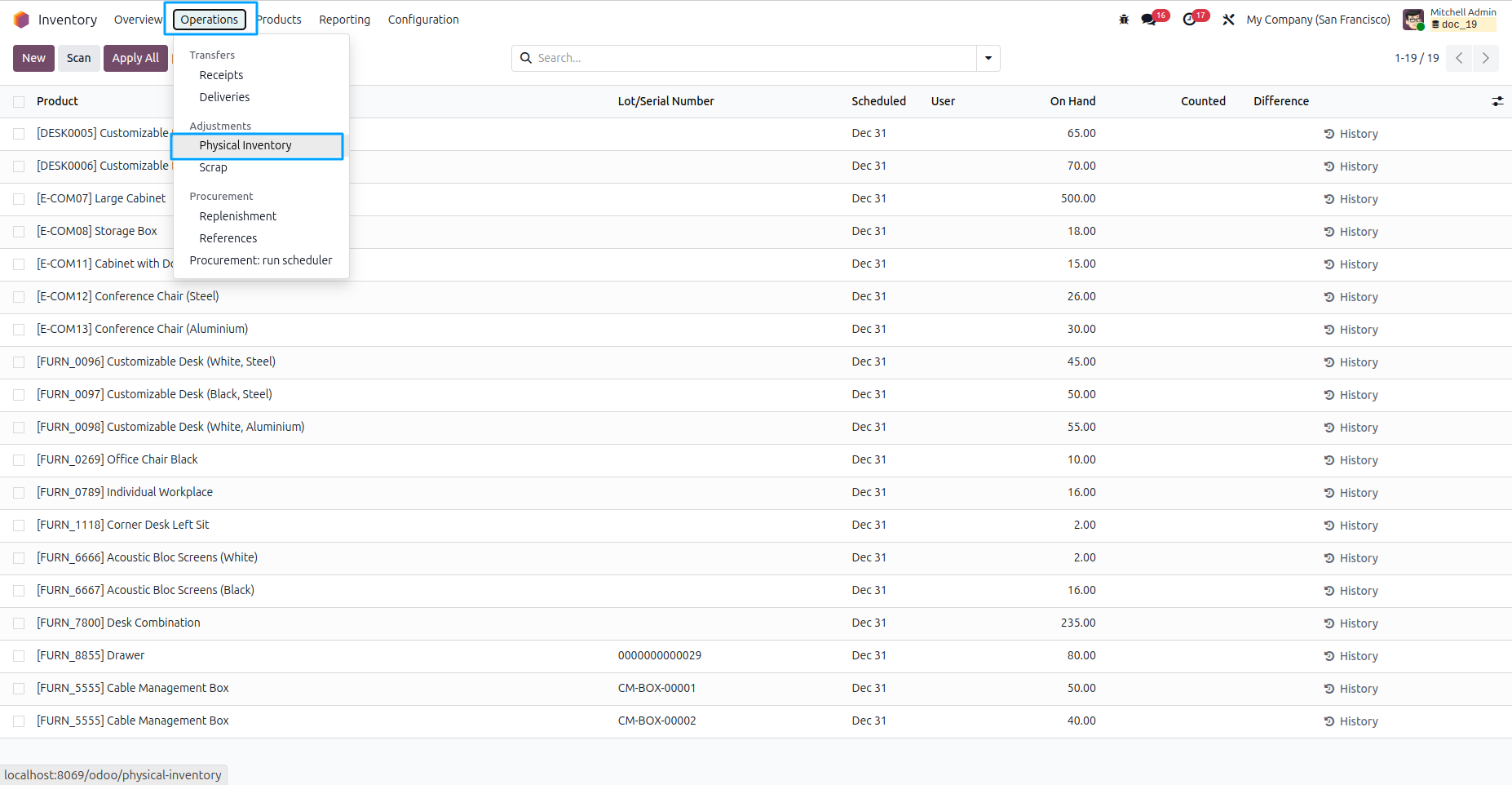Sort by On Hand column header
The image size is (1512, 785).
tap(1072, 101)
